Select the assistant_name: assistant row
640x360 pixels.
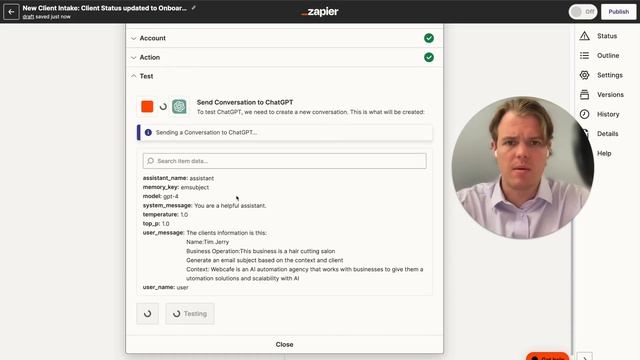[x=178, y=178]
